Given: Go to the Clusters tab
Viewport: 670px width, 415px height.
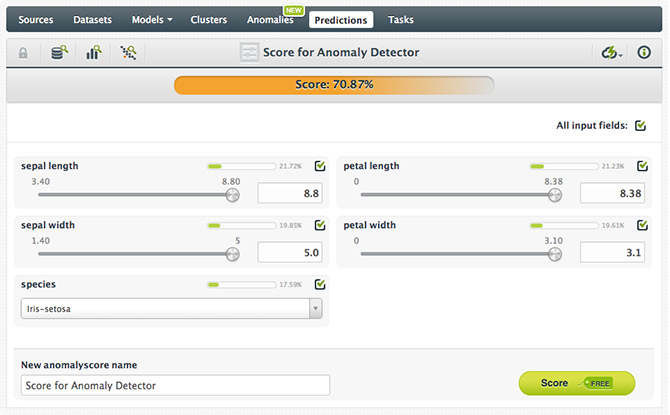Looking at the screenshot, I should click(x=208, y=19).
